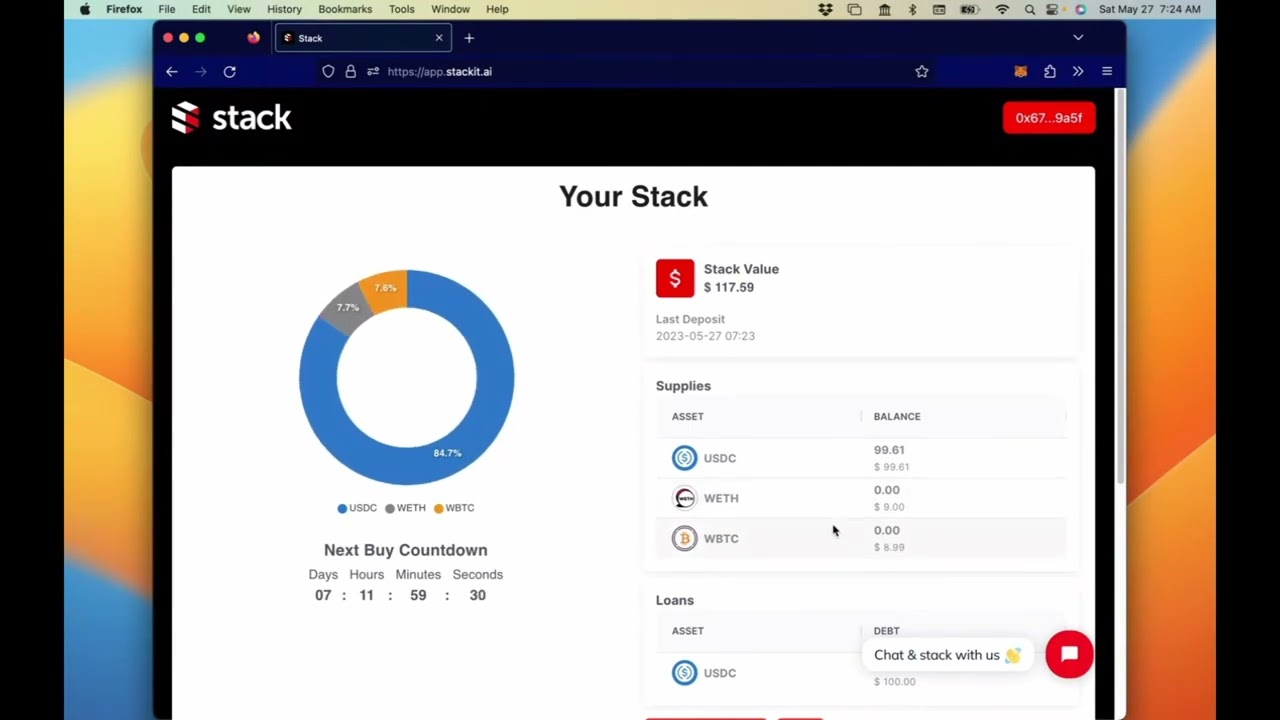Click the Firefox pinned tab icon
Viewport: 1280px width, 720px height.
pyautogui.click(x=253, y=38)
